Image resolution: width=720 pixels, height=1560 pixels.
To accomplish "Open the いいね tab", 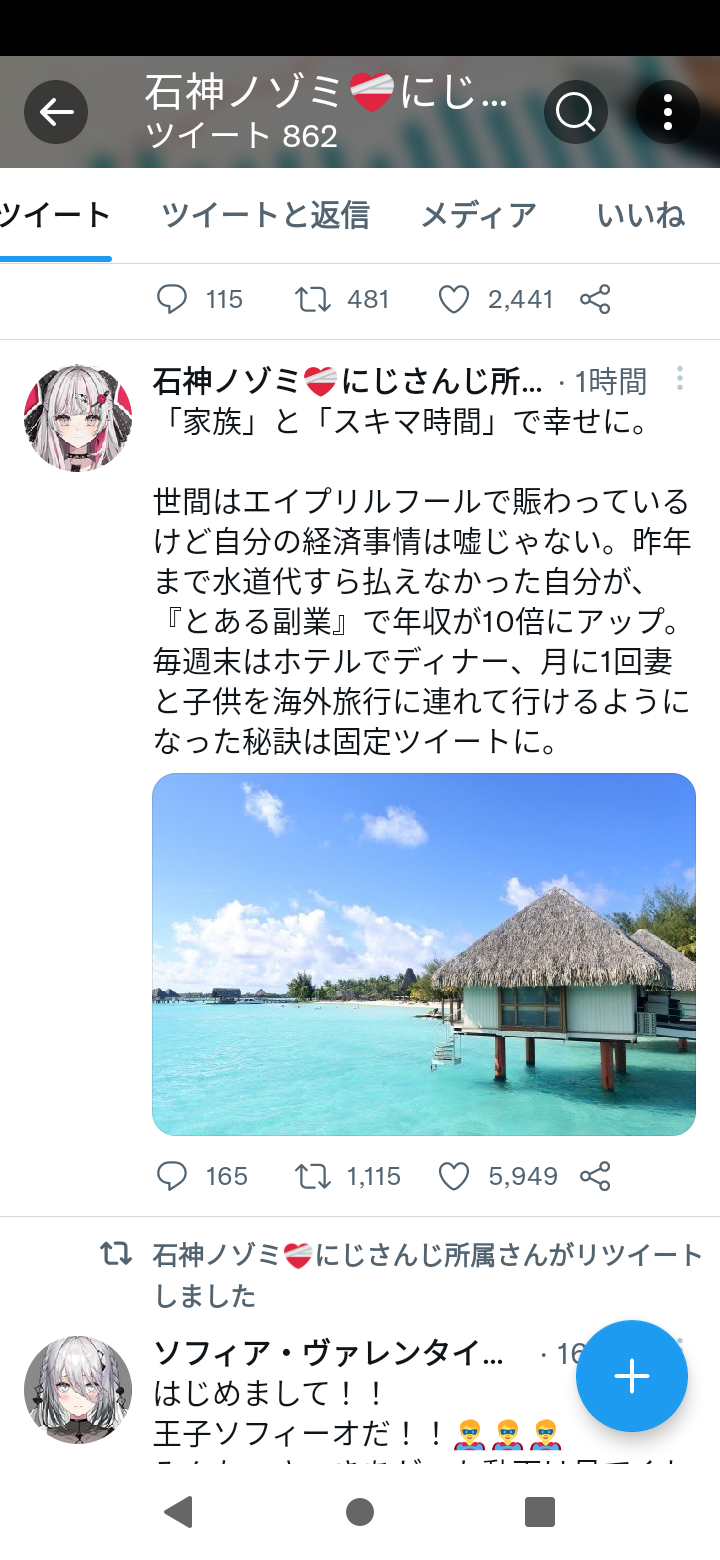I will [641, 215].
